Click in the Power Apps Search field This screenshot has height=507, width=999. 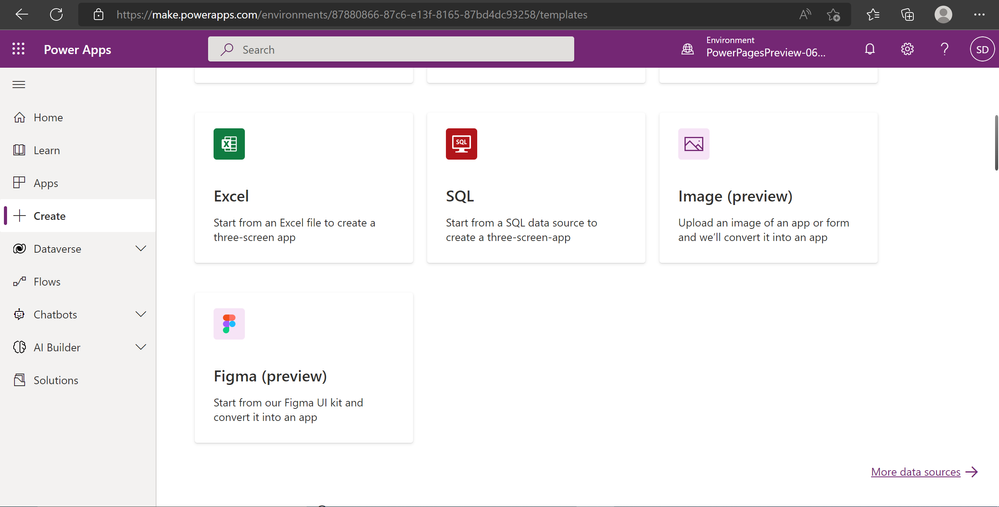pos(391,49)
